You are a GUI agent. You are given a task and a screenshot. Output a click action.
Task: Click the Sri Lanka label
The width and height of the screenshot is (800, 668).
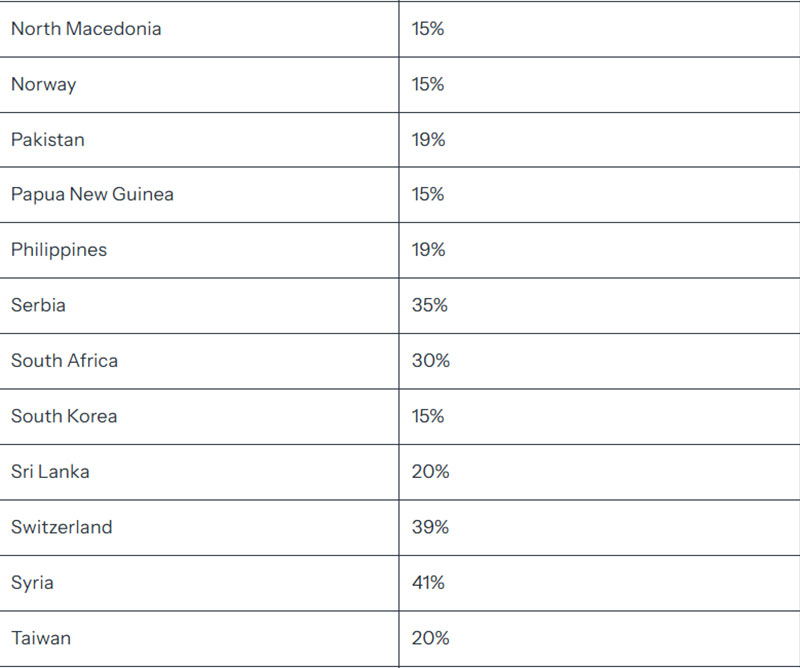pos(51,472)
